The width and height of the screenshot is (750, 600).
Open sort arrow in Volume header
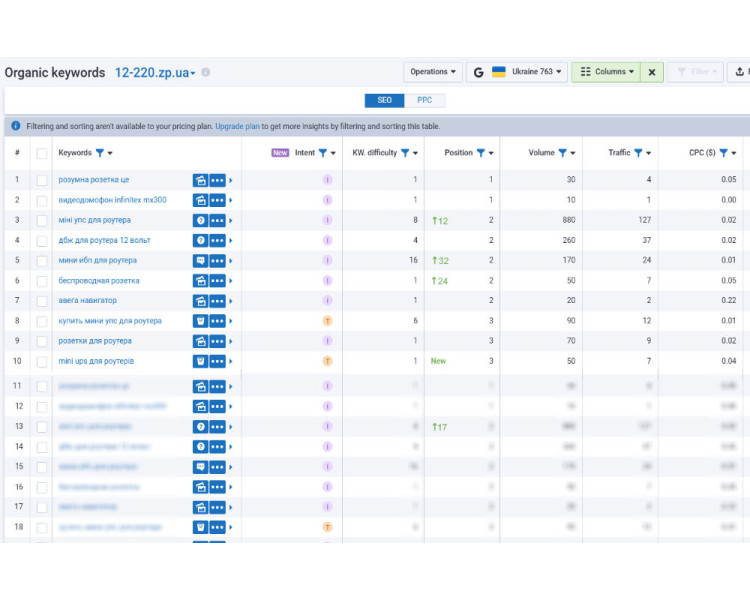(573, 153)
